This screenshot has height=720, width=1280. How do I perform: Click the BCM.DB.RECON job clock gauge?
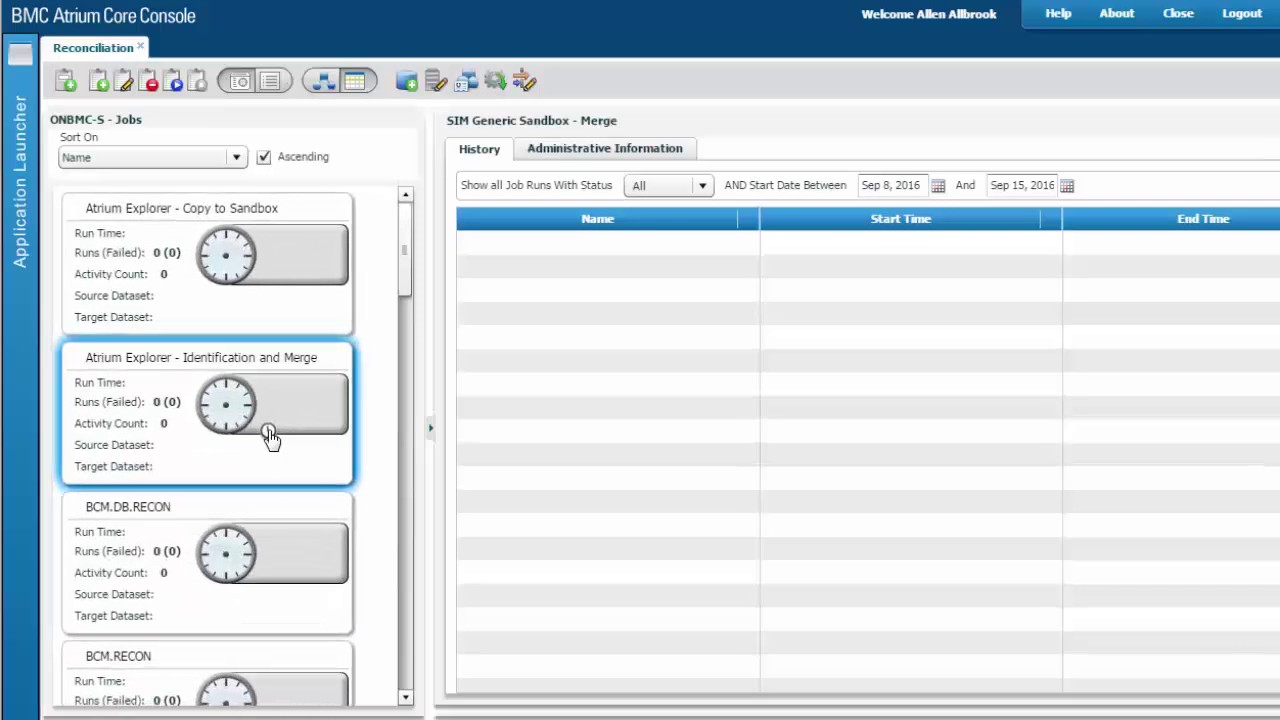click(x=226, y=554)
